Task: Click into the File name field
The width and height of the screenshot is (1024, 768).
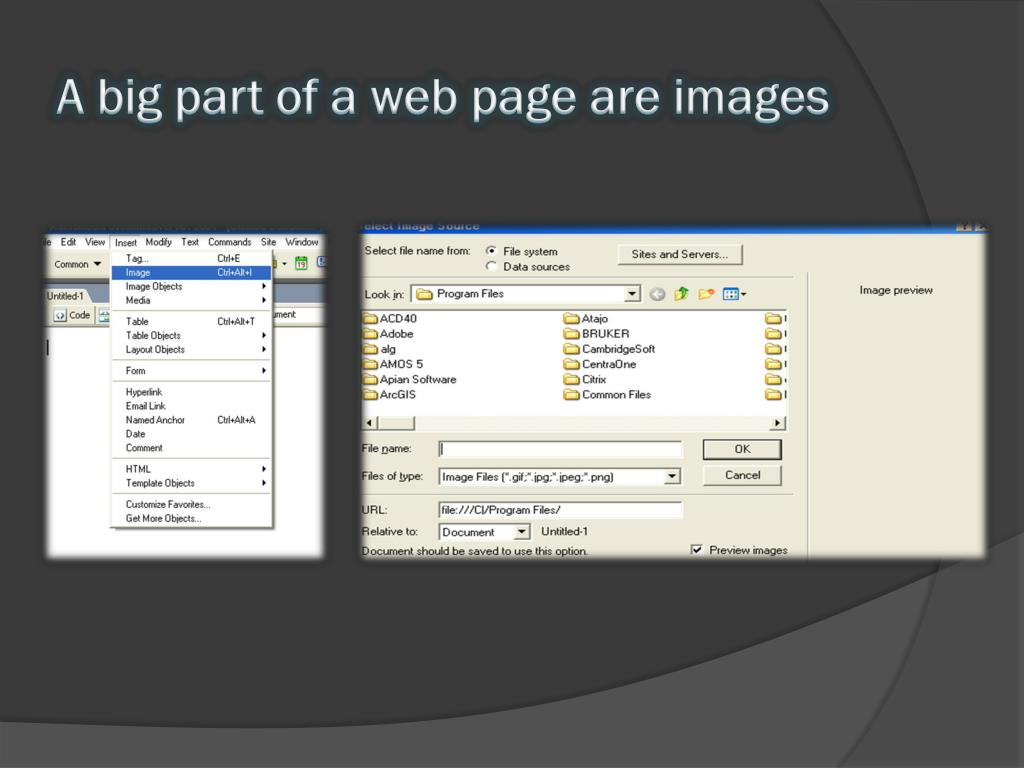Action: (x=560, y=449)
